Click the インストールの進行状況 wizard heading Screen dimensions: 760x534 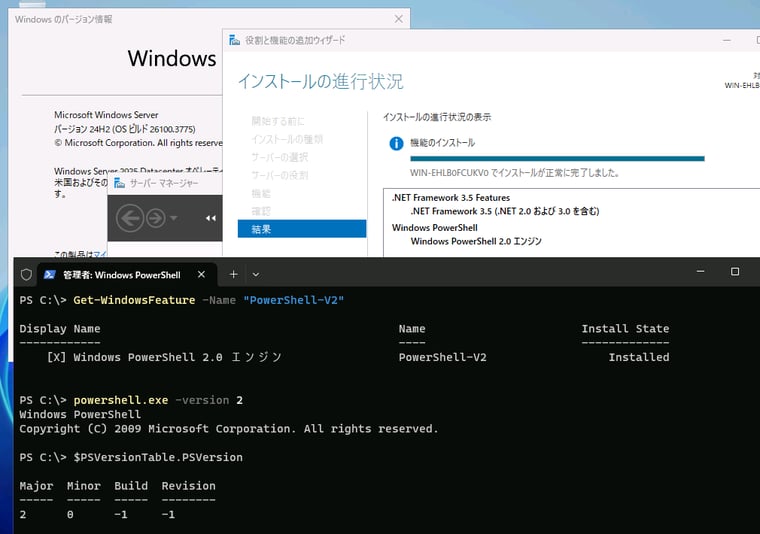(x=320, y=81)
